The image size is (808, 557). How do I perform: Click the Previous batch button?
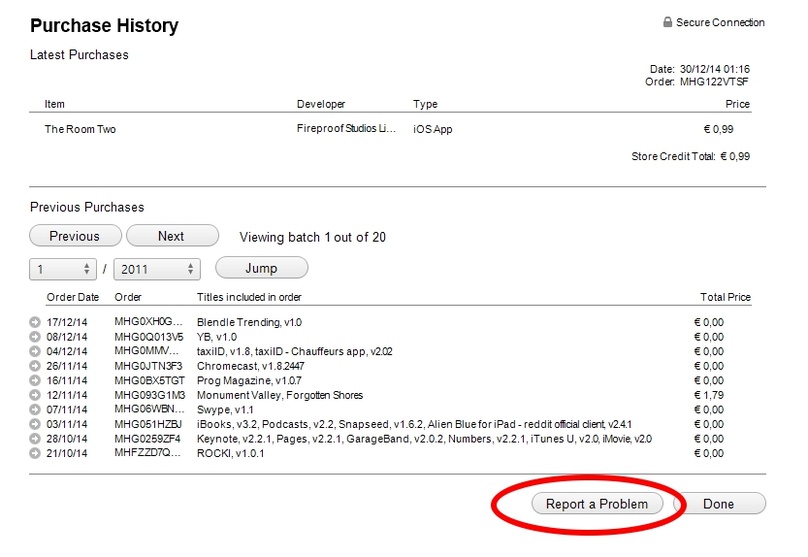coord(75,236)
